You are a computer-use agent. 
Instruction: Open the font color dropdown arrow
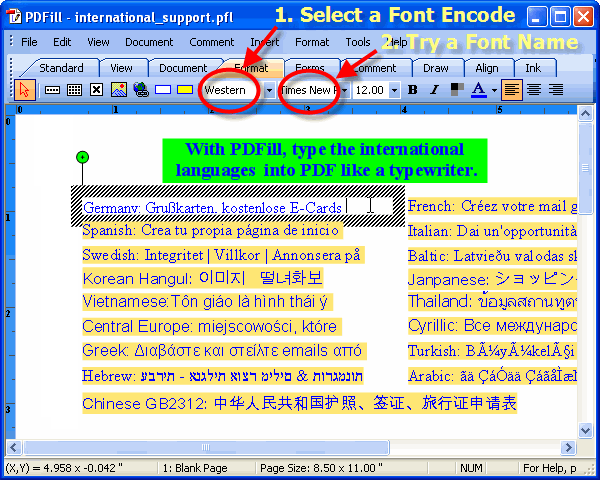tap(494, 90)
